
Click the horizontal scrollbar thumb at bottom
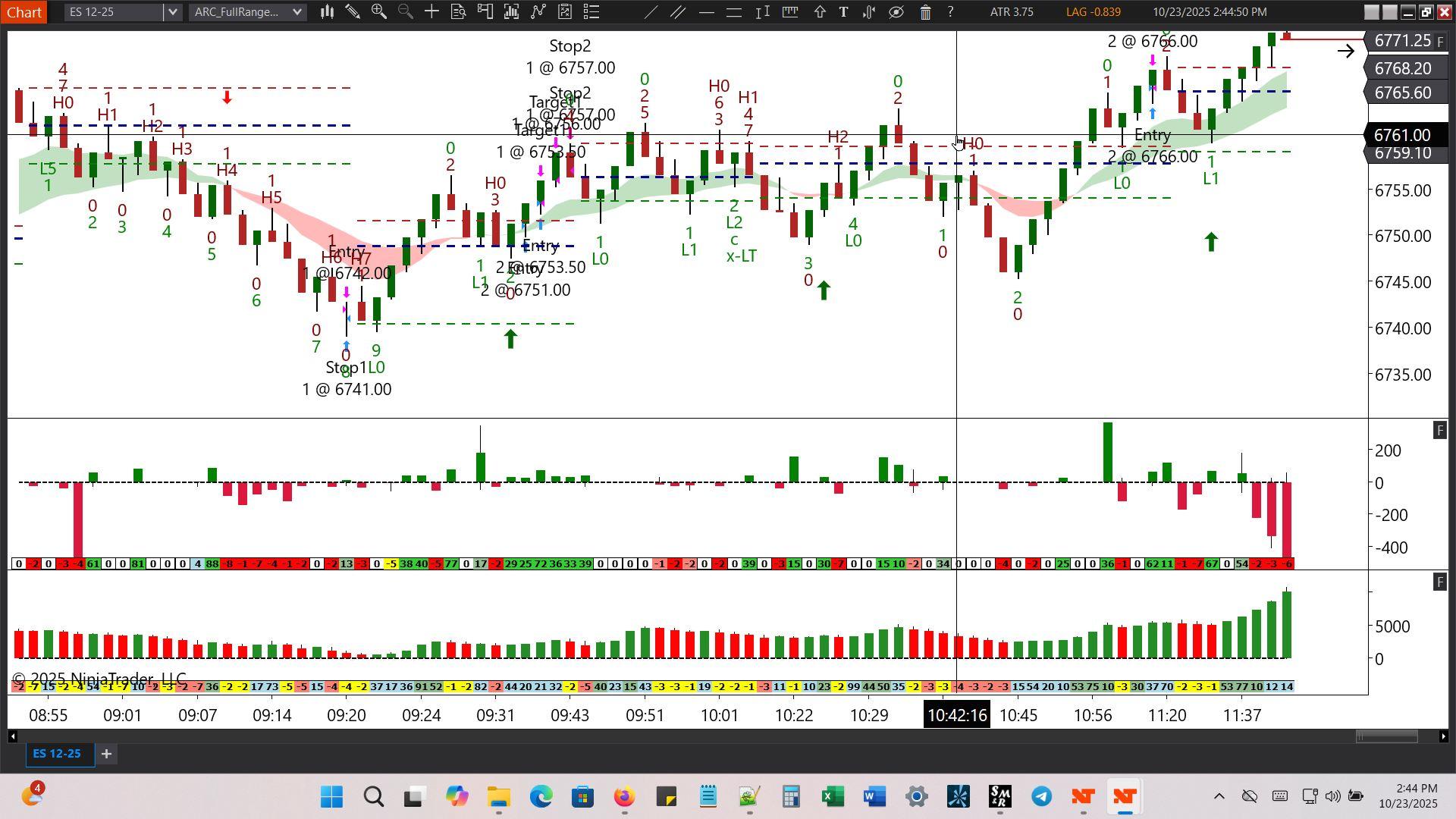[x=1386, y=736]
